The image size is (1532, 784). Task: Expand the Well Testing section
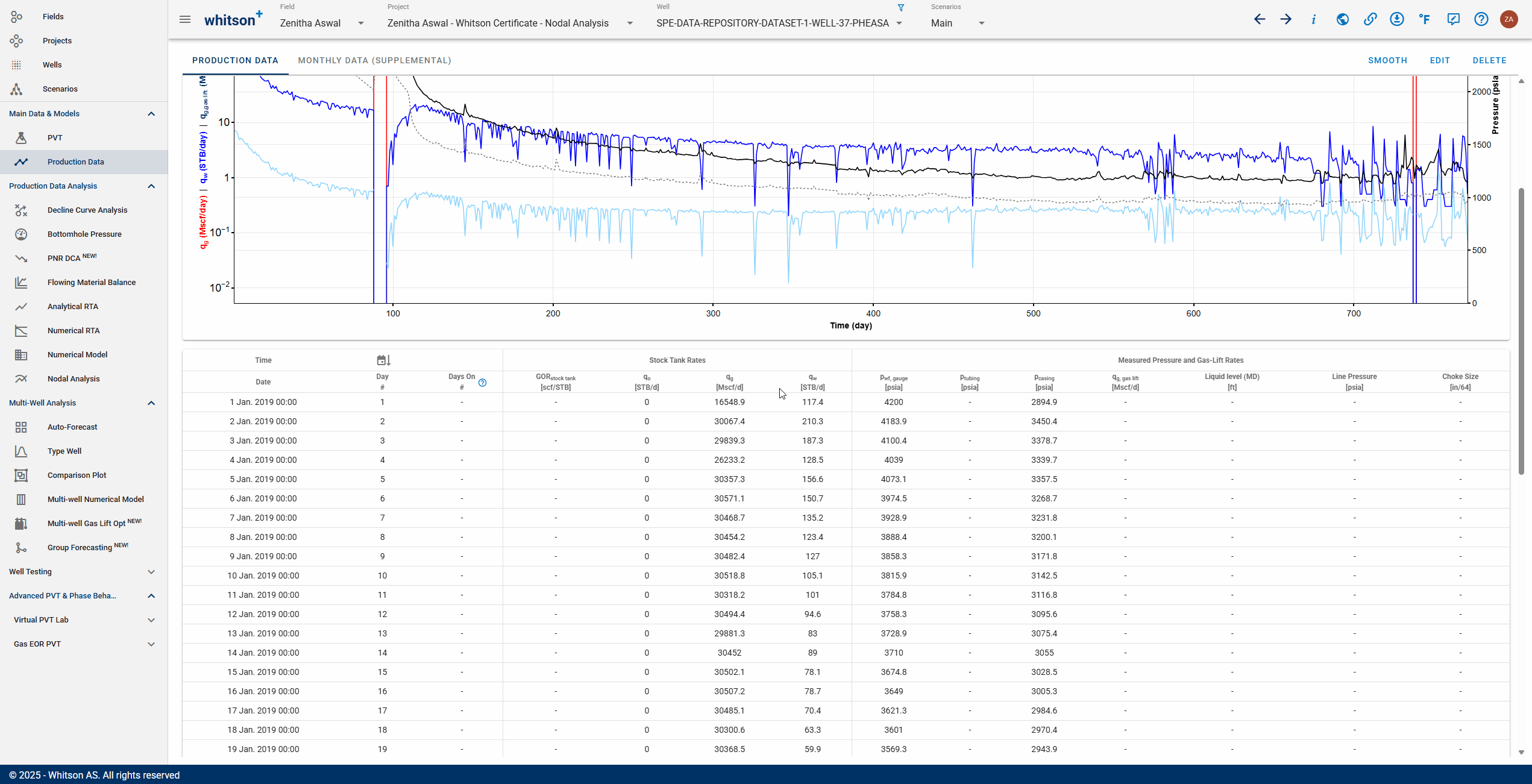[151, 572]
